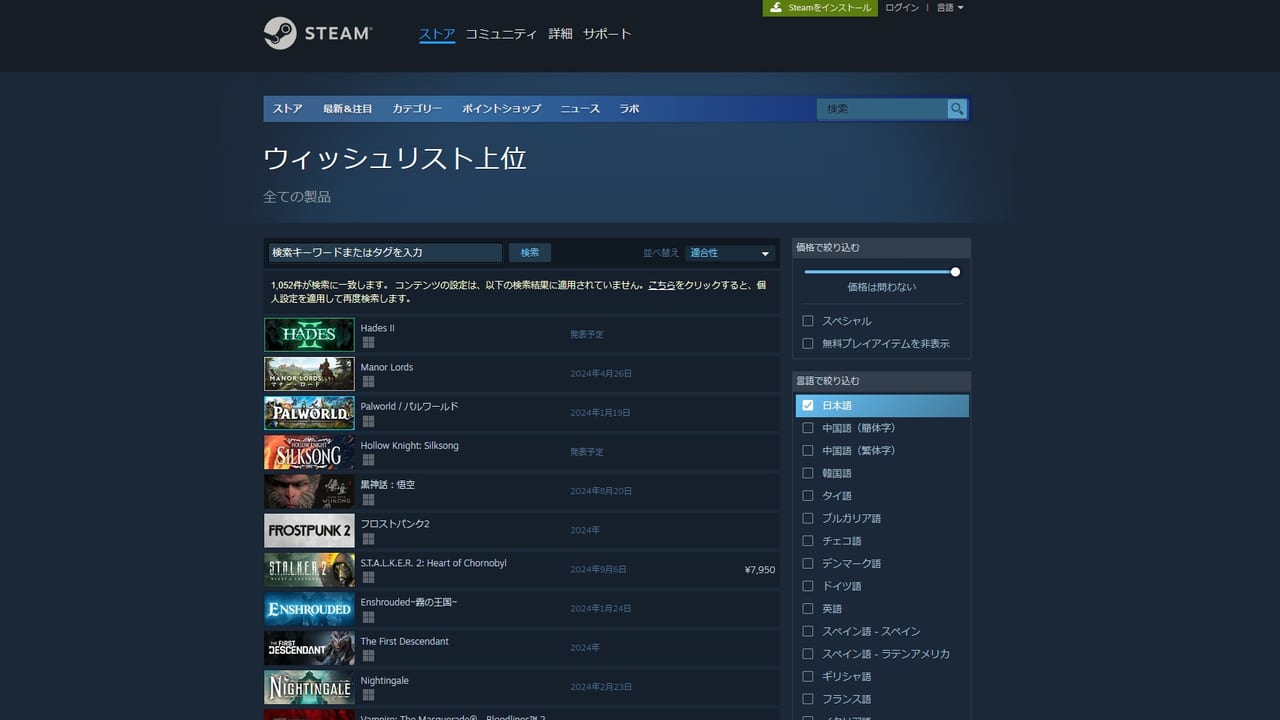
Task: Collapse the 言語で絞り込む panel header
Action: click(x=881, y=381)
